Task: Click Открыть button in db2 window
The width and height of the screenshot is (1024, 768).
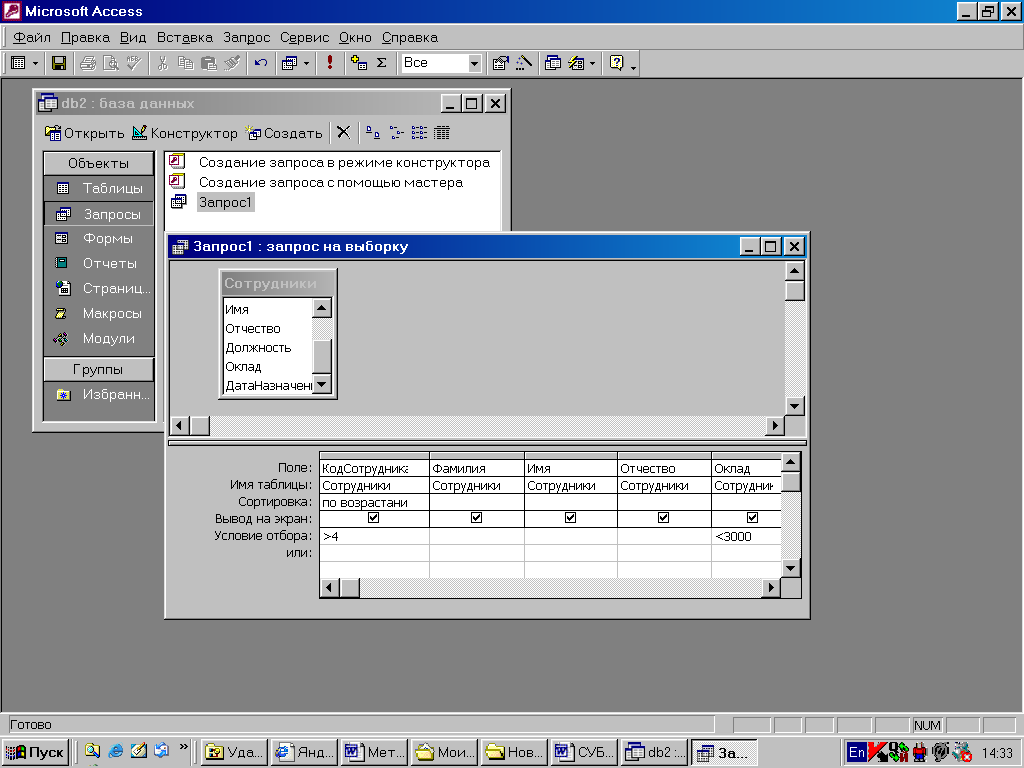Action: pos(84,133)
